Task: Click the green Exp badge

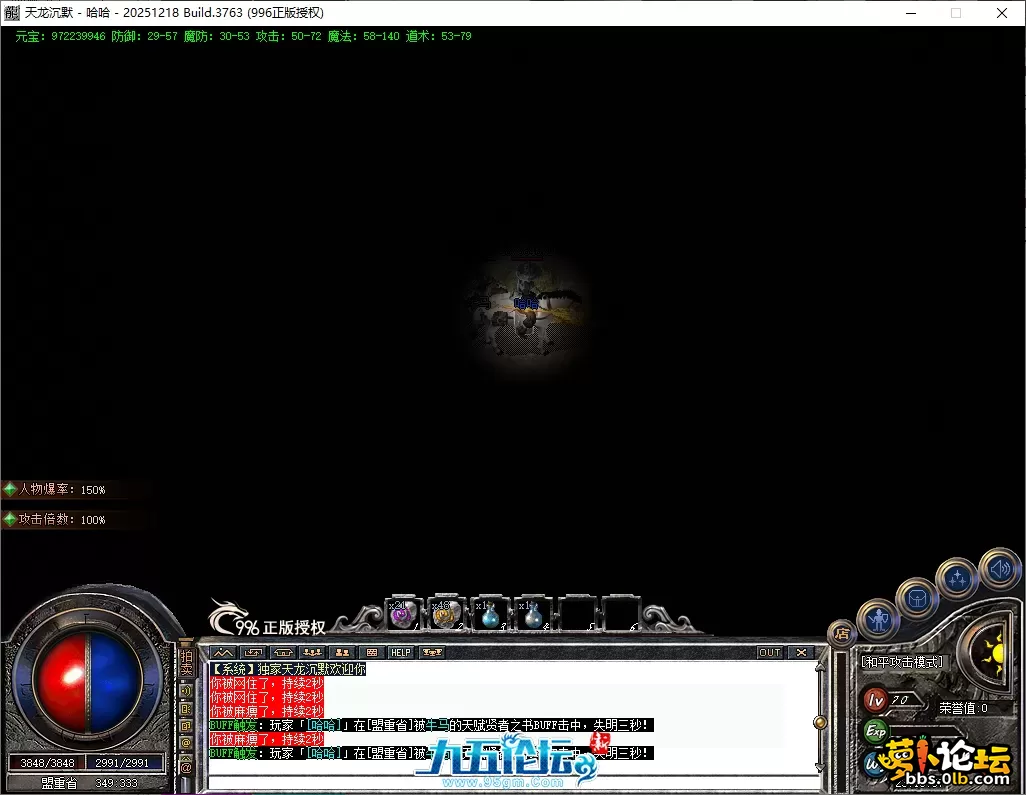Action: tap(876, 731)
